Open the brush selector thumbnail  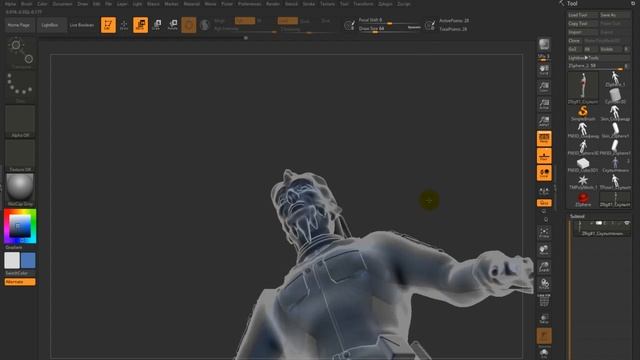click(20, 53)
